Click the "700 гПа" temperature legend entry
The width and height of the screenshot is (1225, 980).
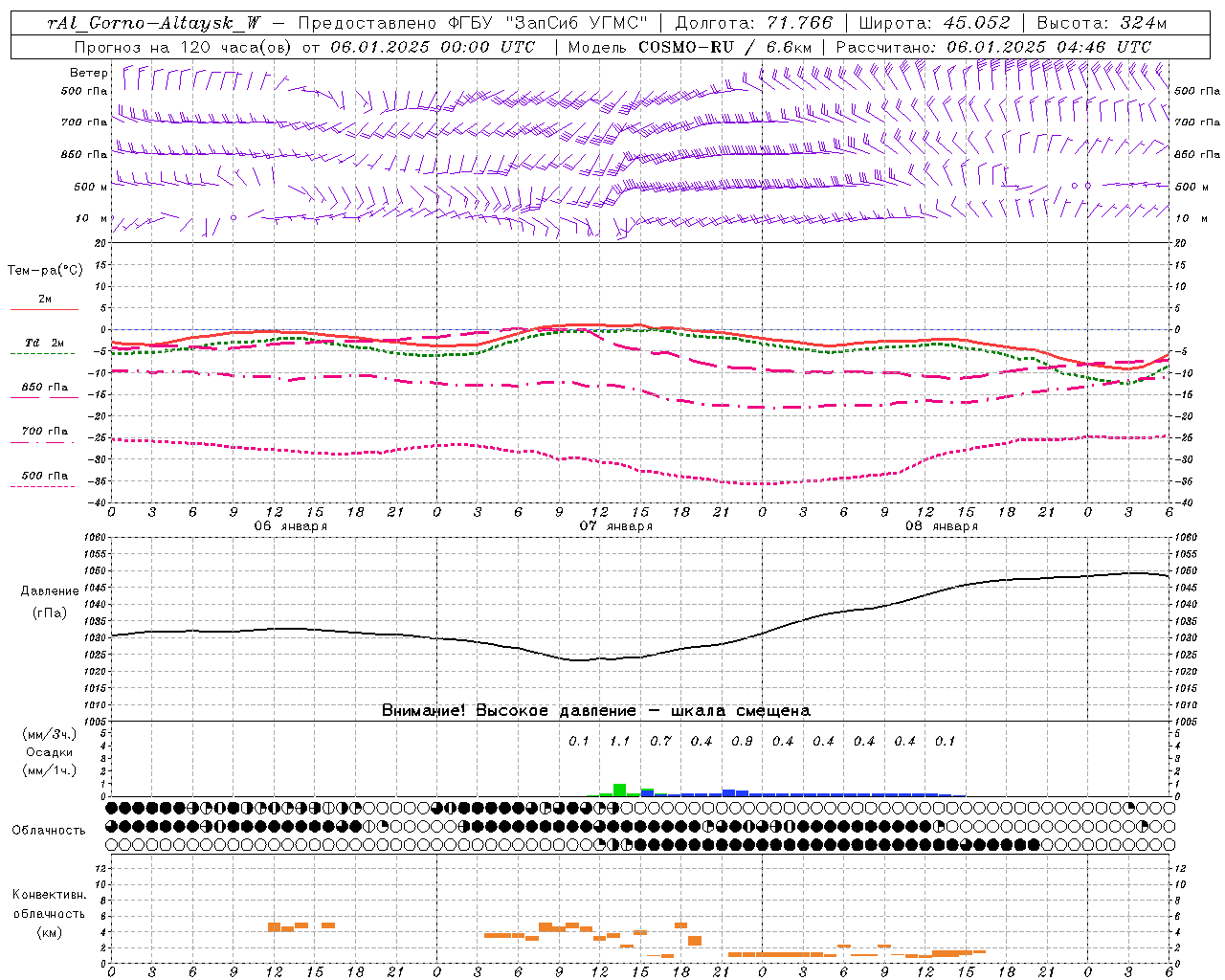pyautogui.click(x=44, y=431)
